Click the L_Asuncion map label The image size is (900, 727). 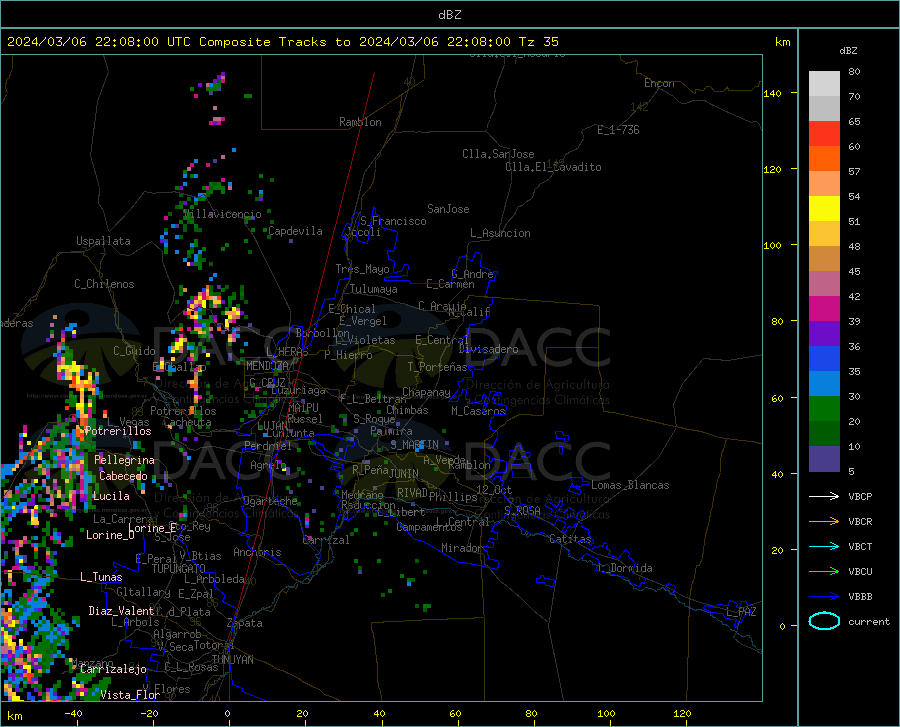[500, 233]
